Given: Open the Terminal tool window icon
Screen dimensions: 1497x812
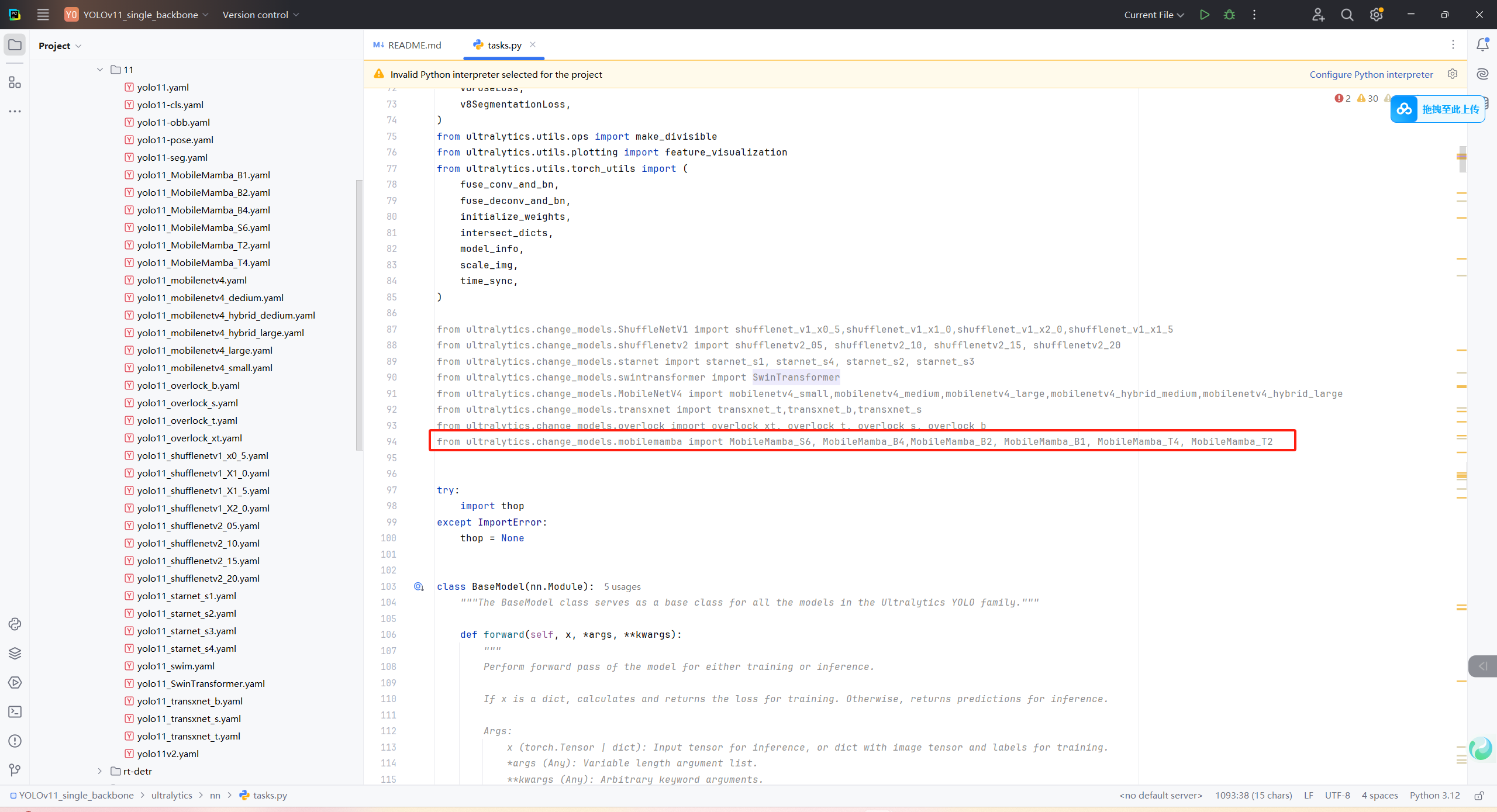Looking at the screenshot, I should pos(15,711).
